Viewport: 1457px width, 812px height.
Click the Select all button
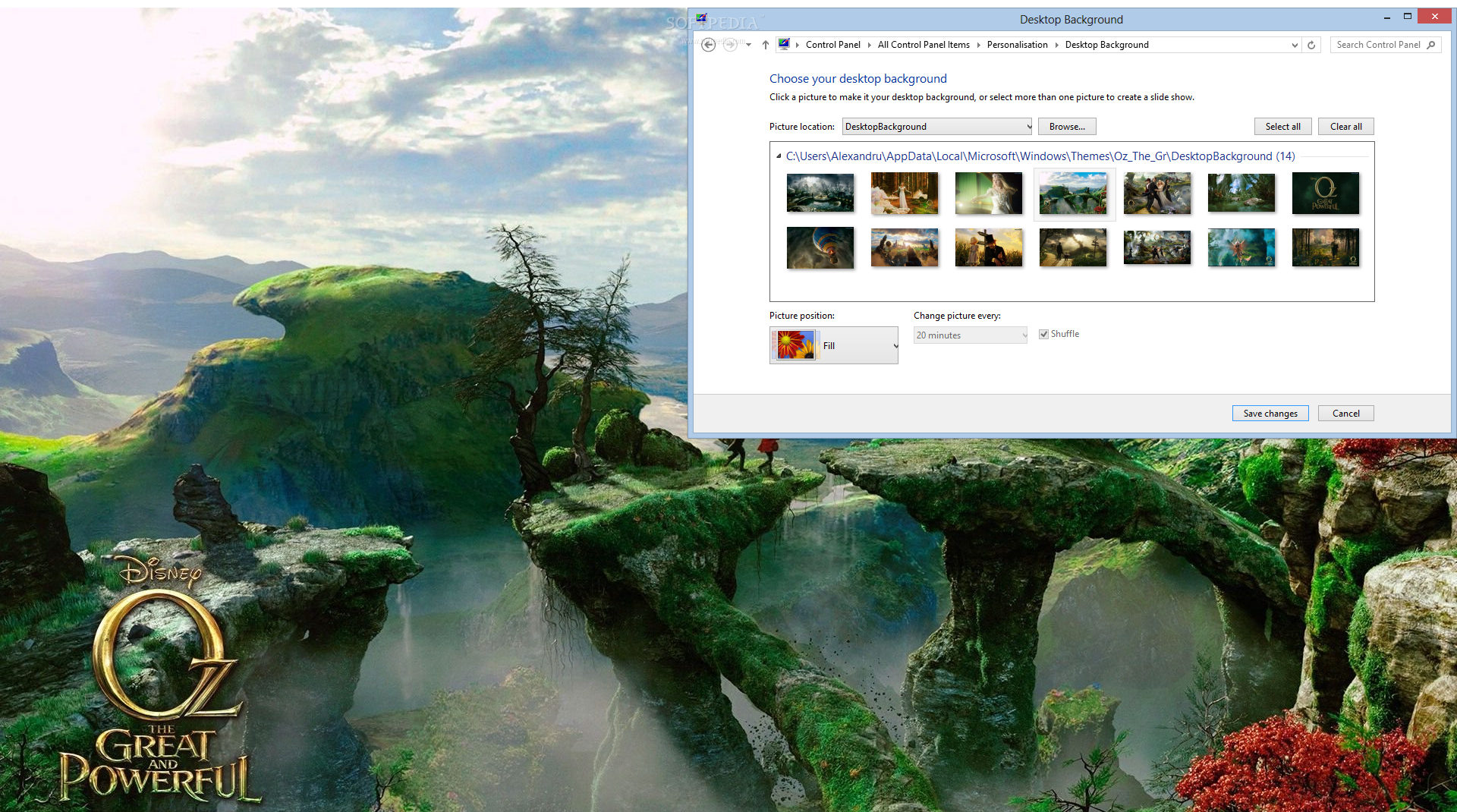[1282, 127]
